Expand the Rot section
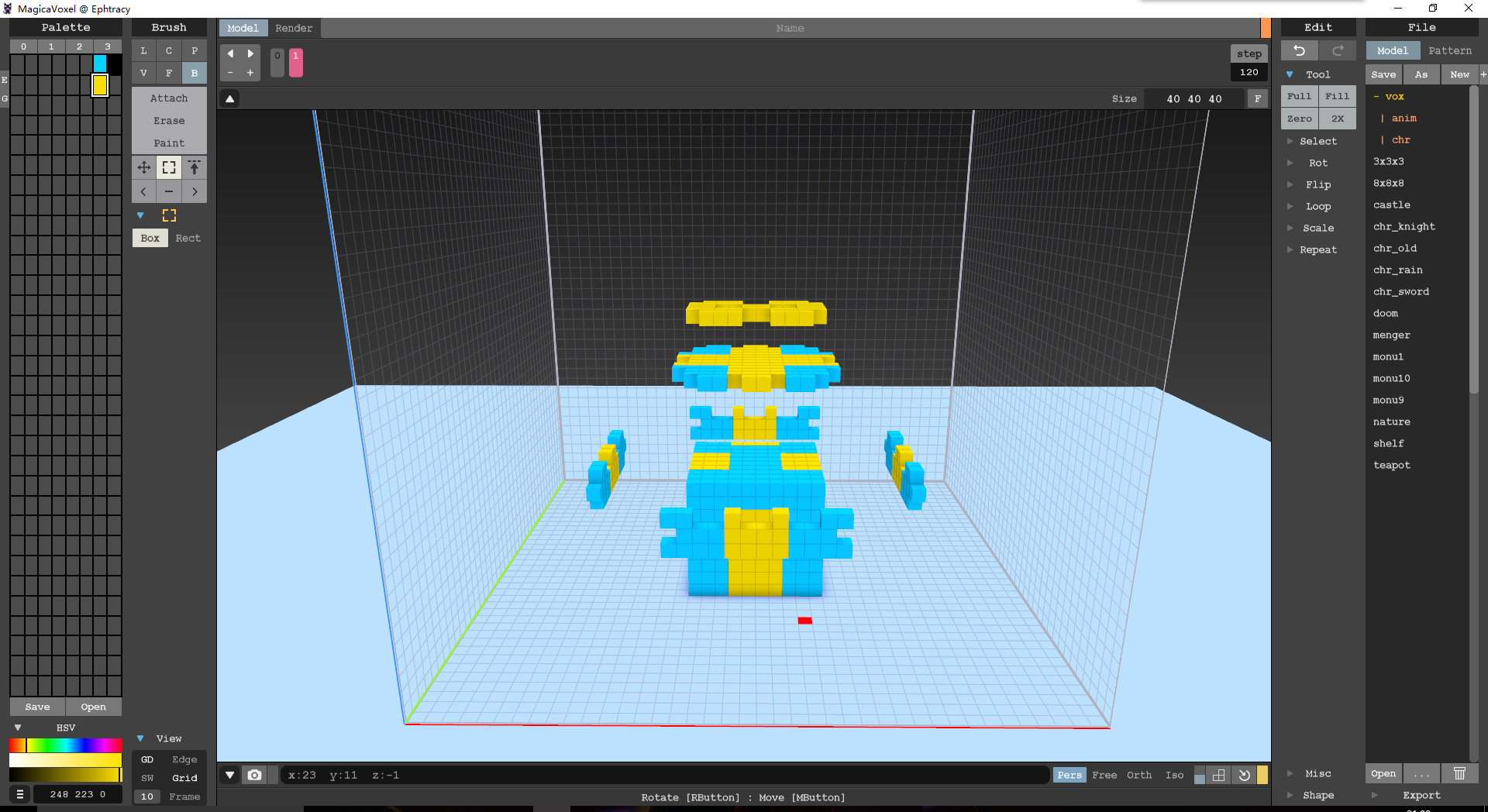1488x812 pixels. point(1290,163)
